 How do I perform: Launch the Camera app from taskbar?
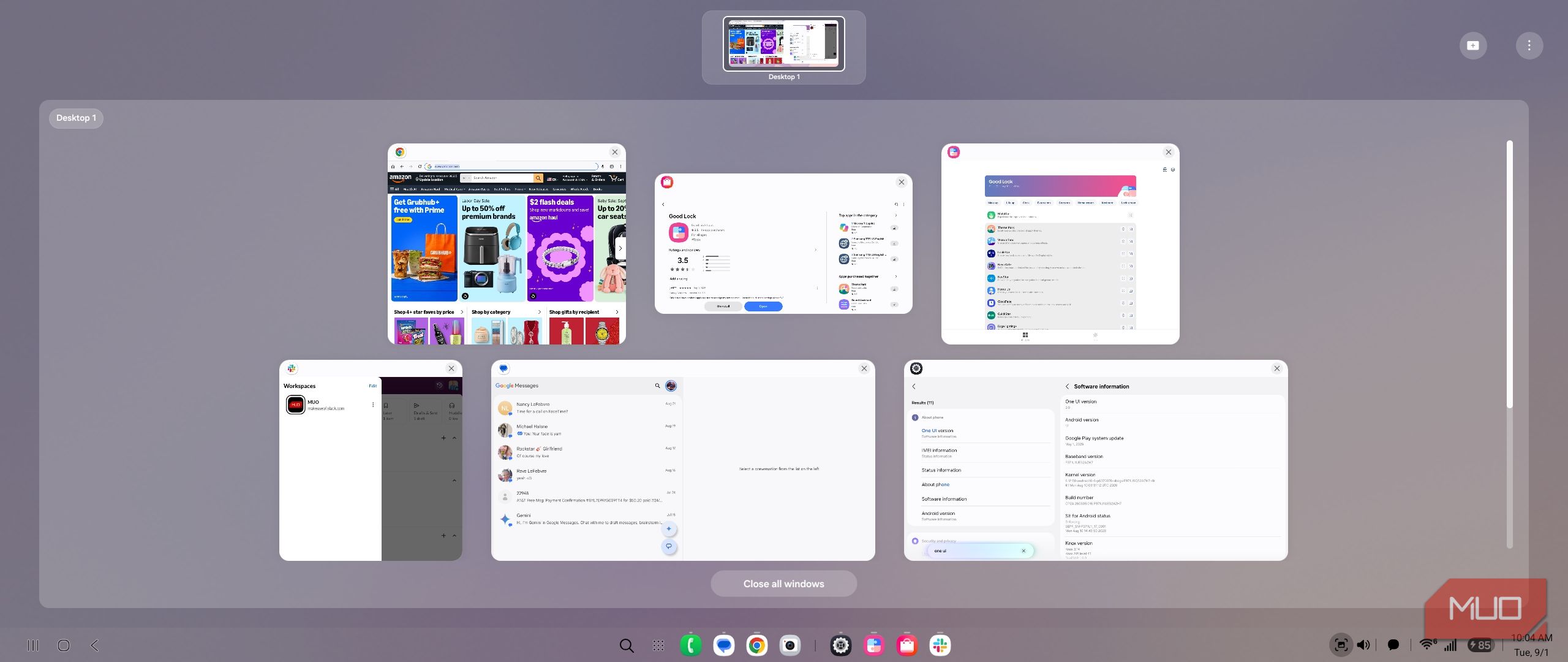pyautogui.click(x=790, y=645)
